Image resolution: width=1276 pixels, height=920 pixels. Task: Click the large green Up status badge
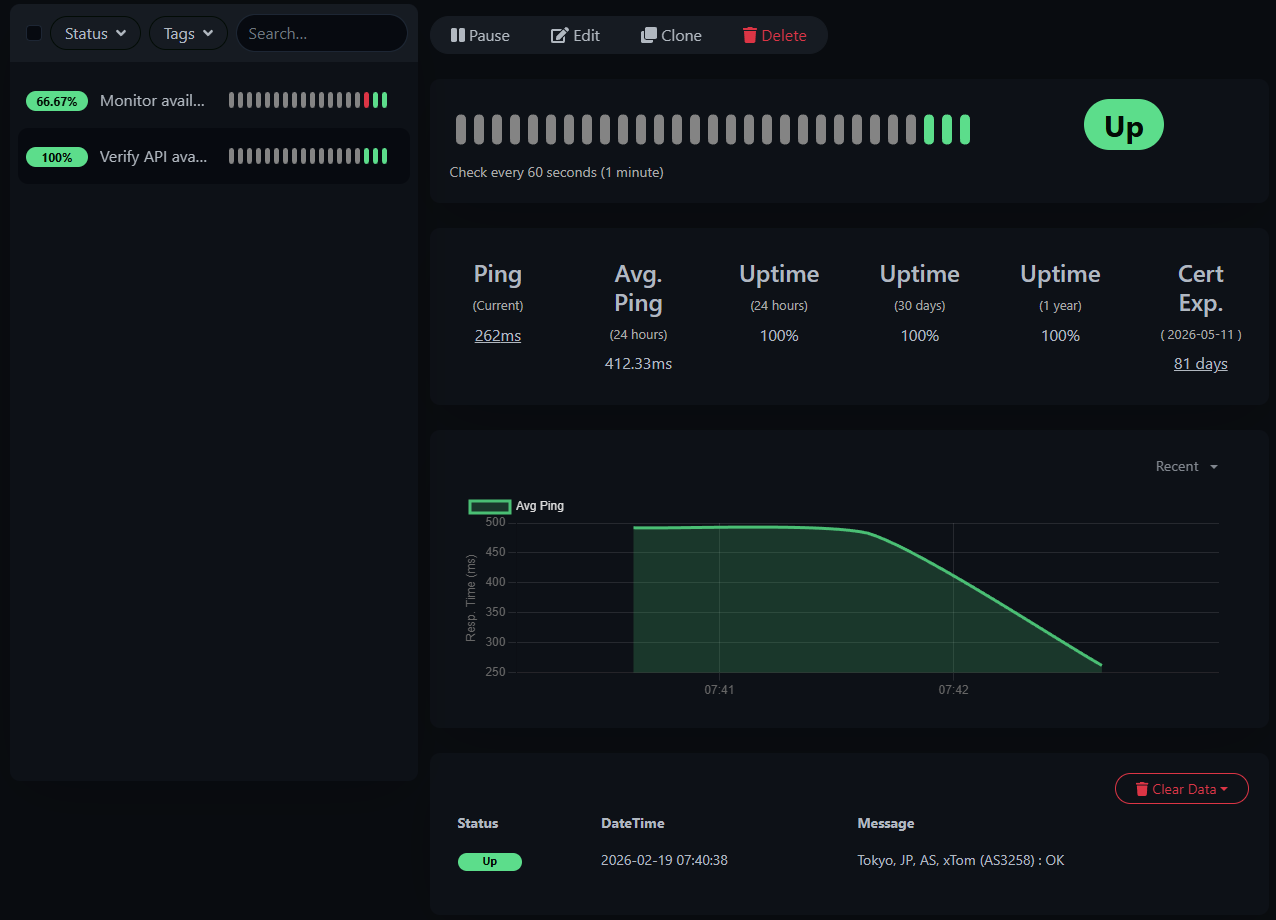click(1123, 124)
